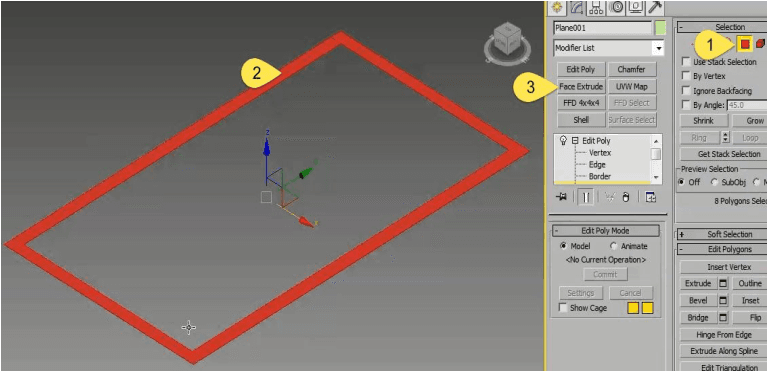Open the Modifier List dropdown
The height and width of the screenshot is (371, 768).
(x=609, y=48)
